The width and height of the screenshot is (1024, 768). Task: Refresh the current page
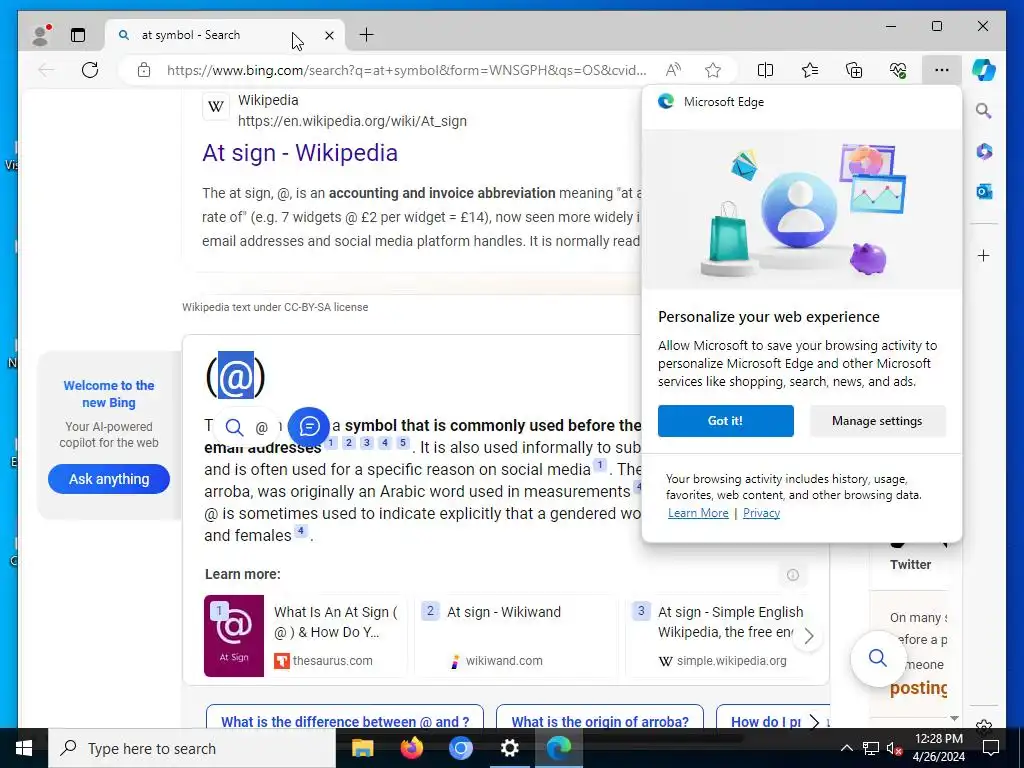point(90,70)
